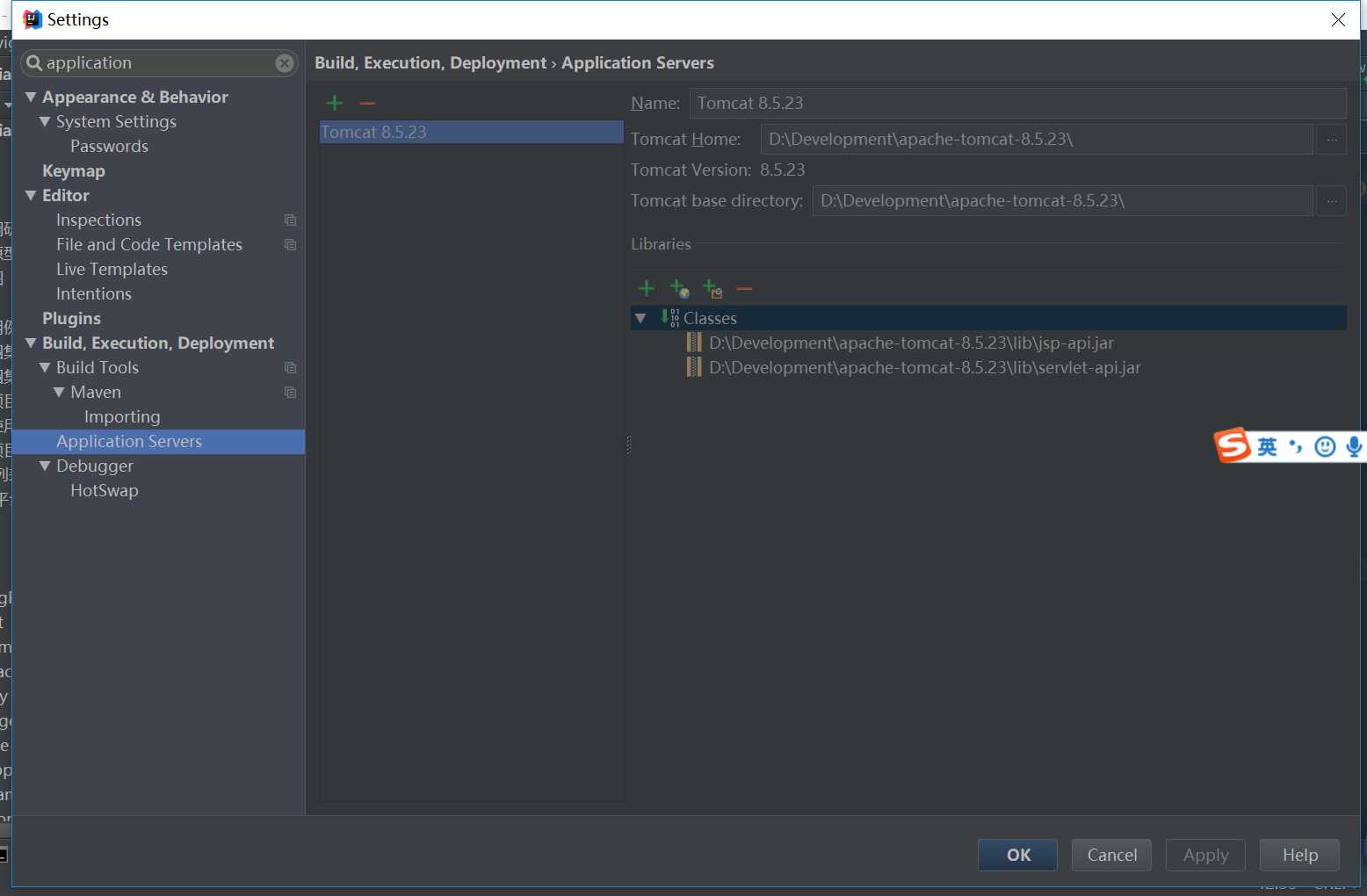Collapse the Editor section

31,195
